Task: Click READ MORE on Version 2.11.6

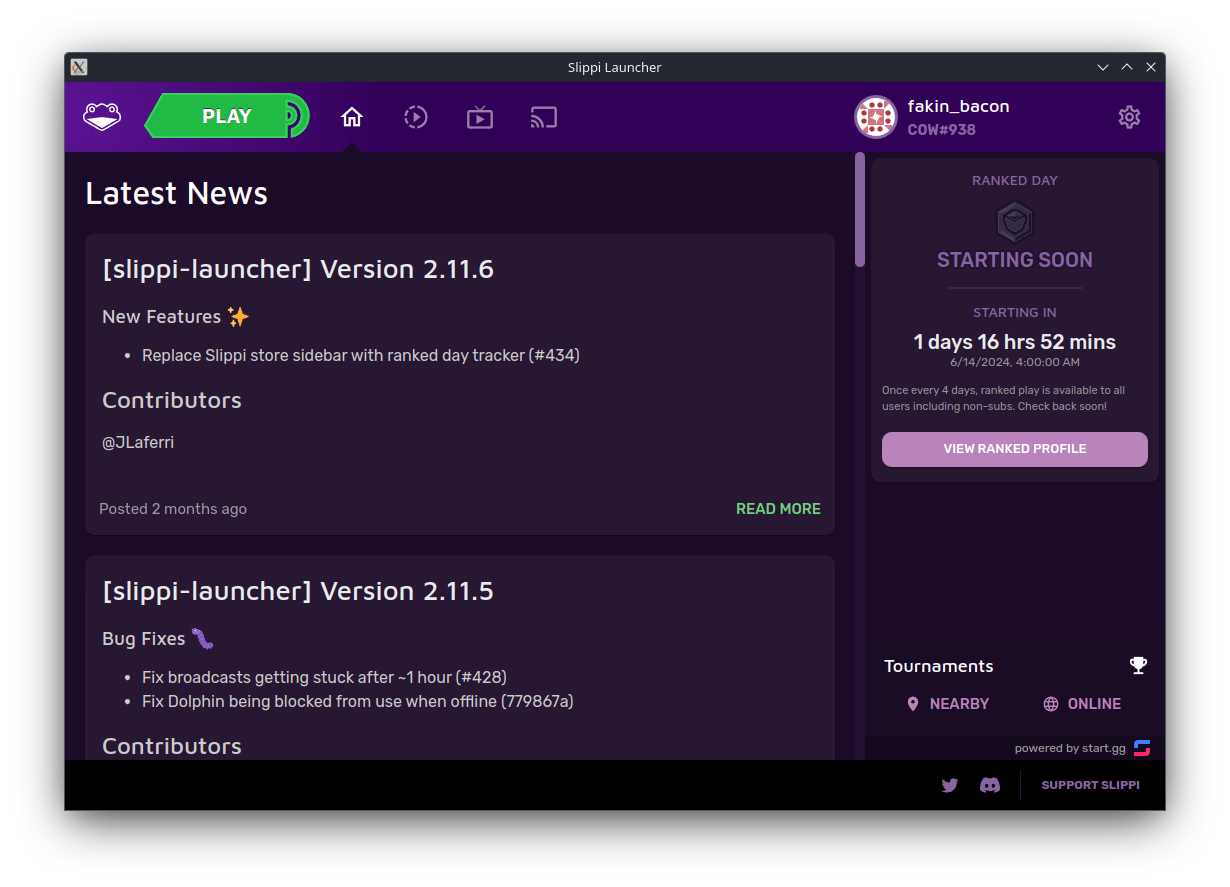Action: (x=778, y=509)
